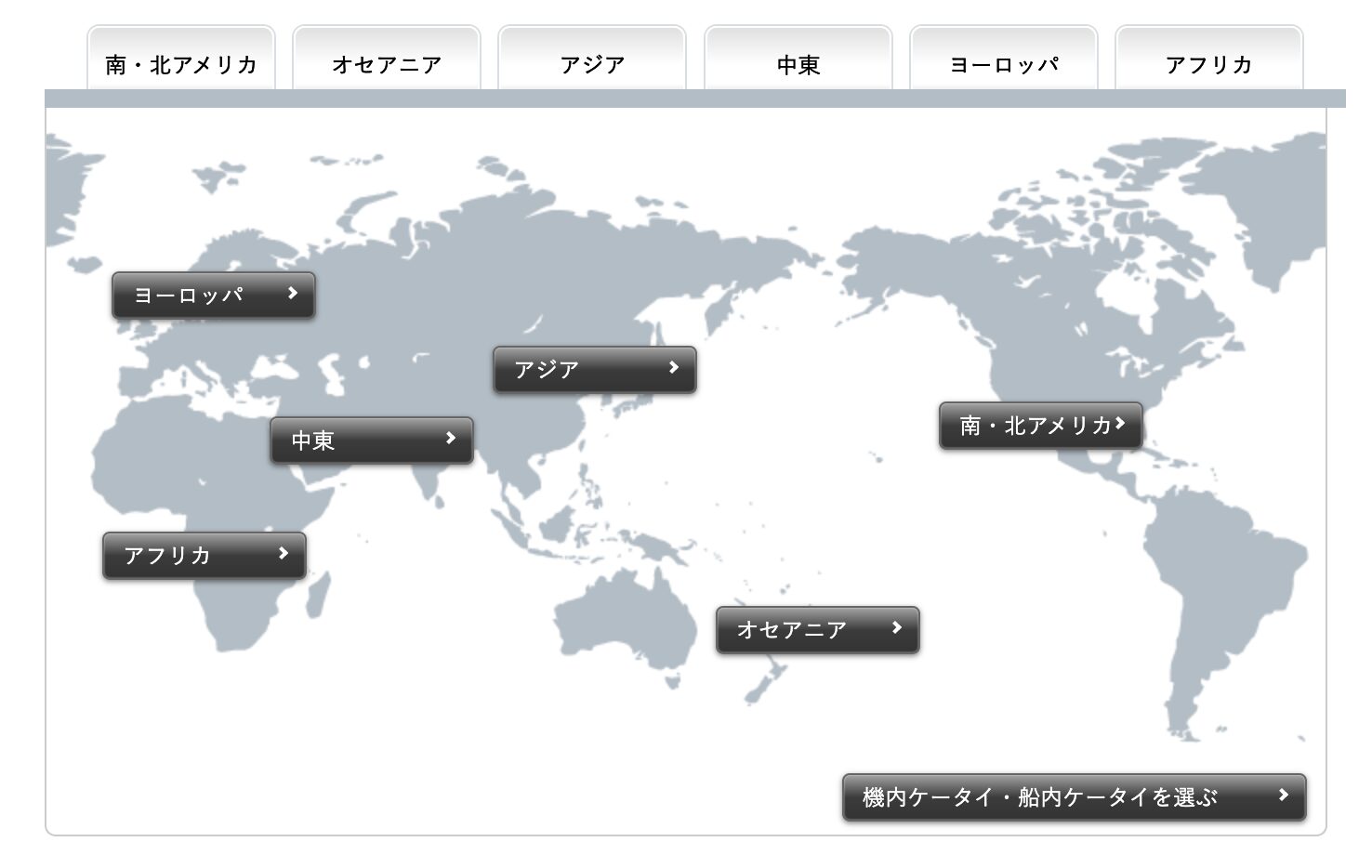Select the アフリカ tab

pyautogui.click(x=1209, y=63)
